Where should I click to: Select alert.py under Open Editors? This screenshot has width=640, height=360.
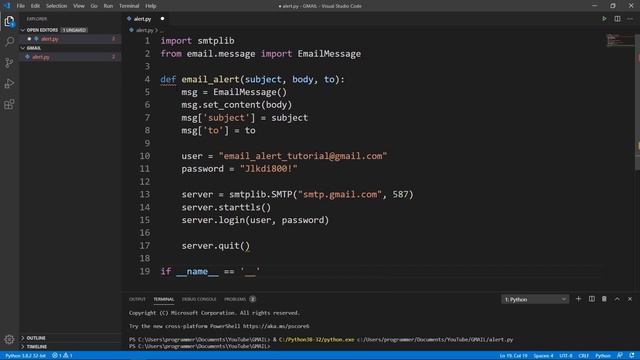point(70,39)
